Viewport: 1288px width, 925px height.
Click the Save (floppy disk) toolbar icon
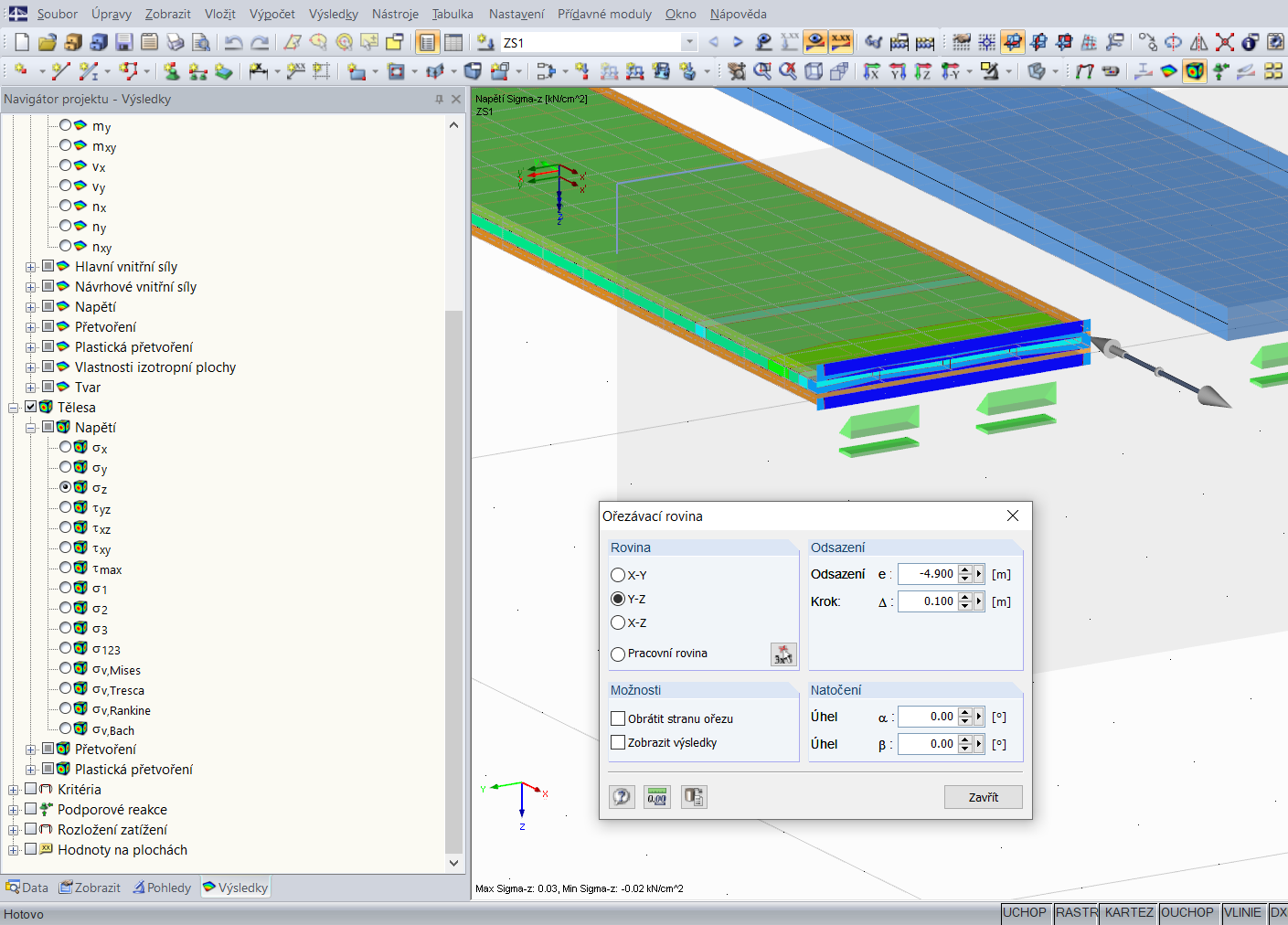tap(124, 42)
